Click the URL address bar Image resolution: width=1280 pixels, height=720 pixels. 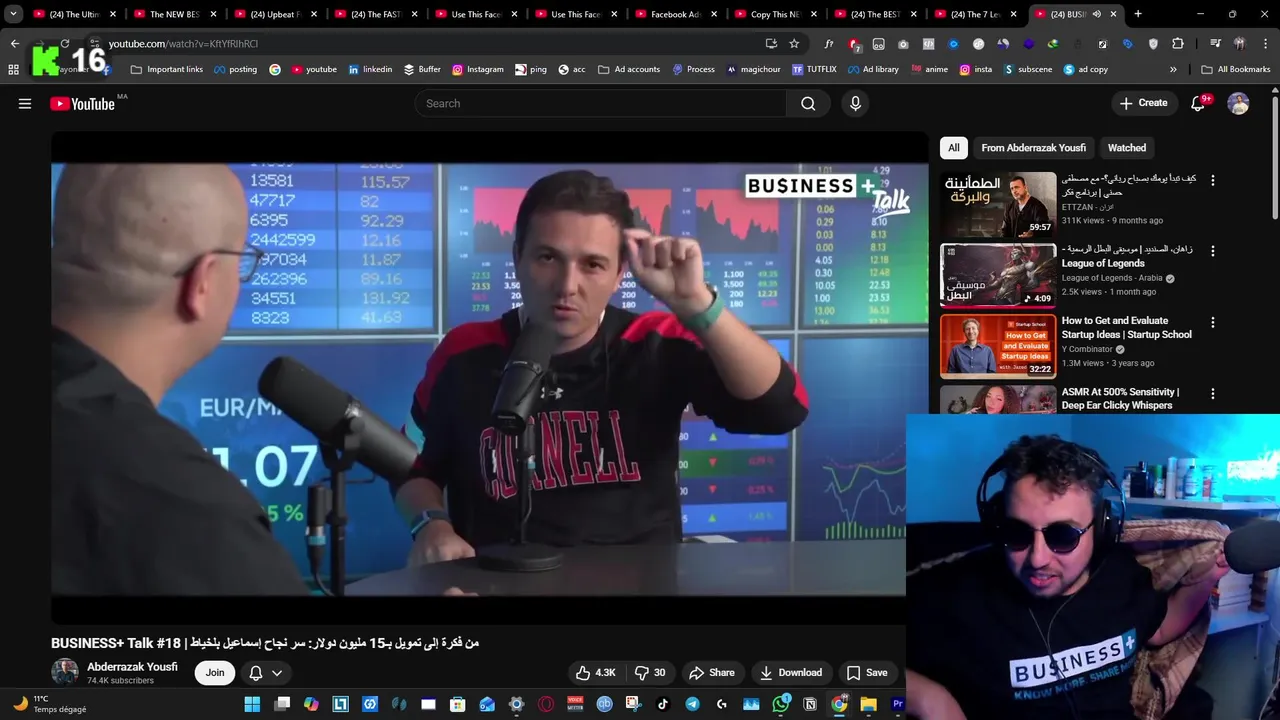coord(430,44)
